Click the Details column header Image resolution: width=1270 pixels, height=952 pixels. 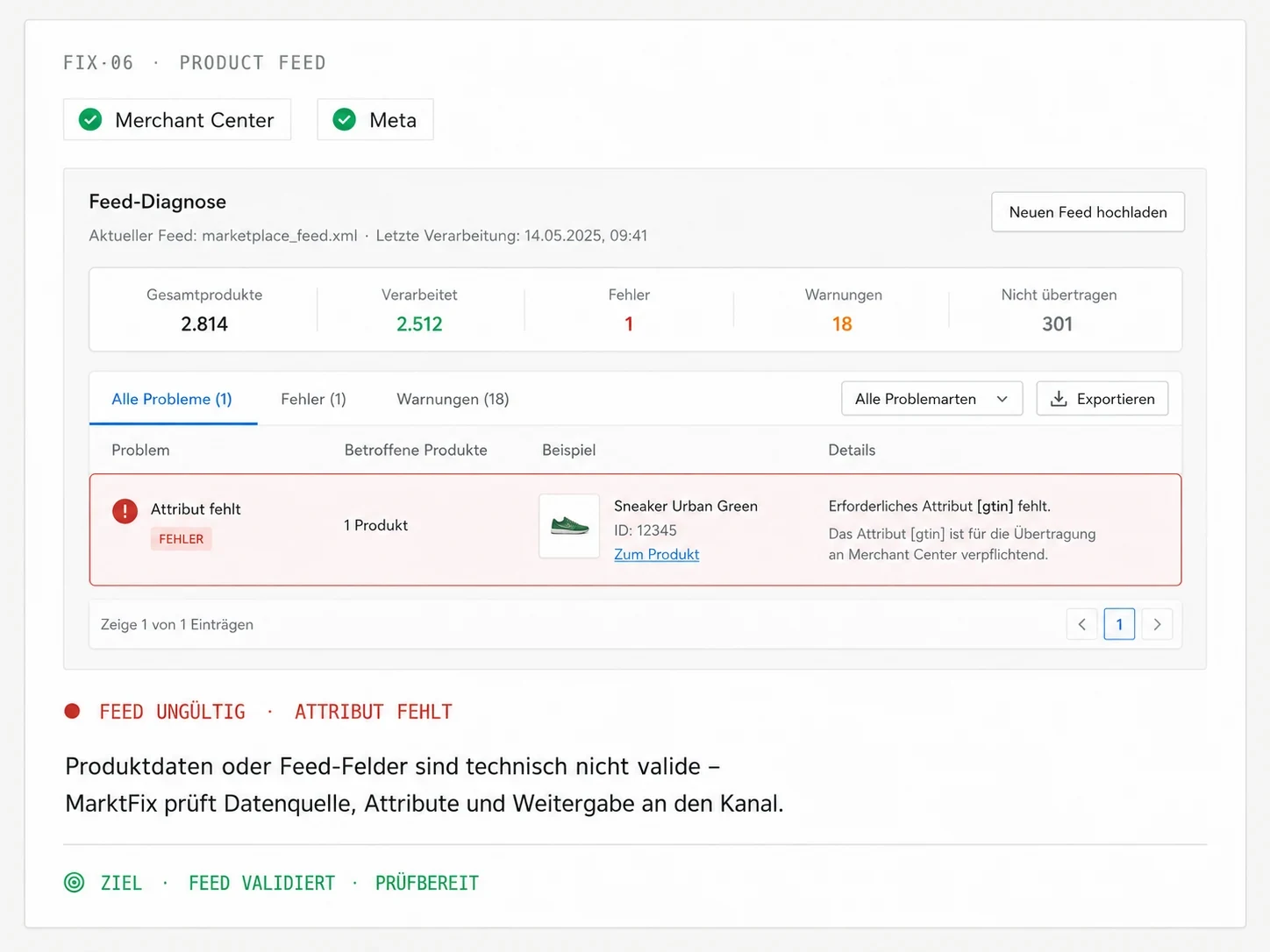click(x=852, y=450)
